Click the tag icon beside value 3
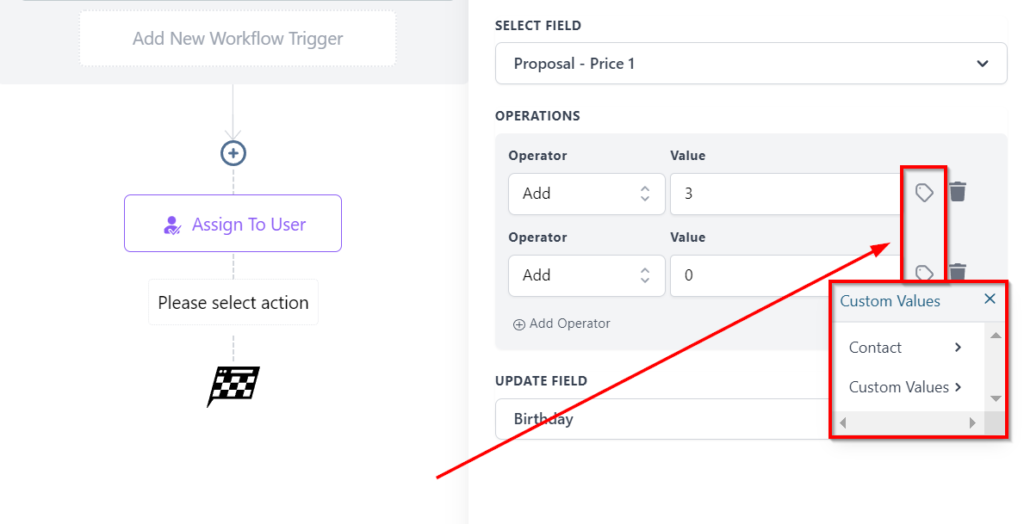The image size is (1024, 524). pyautogui.click(x=924, y=193)
